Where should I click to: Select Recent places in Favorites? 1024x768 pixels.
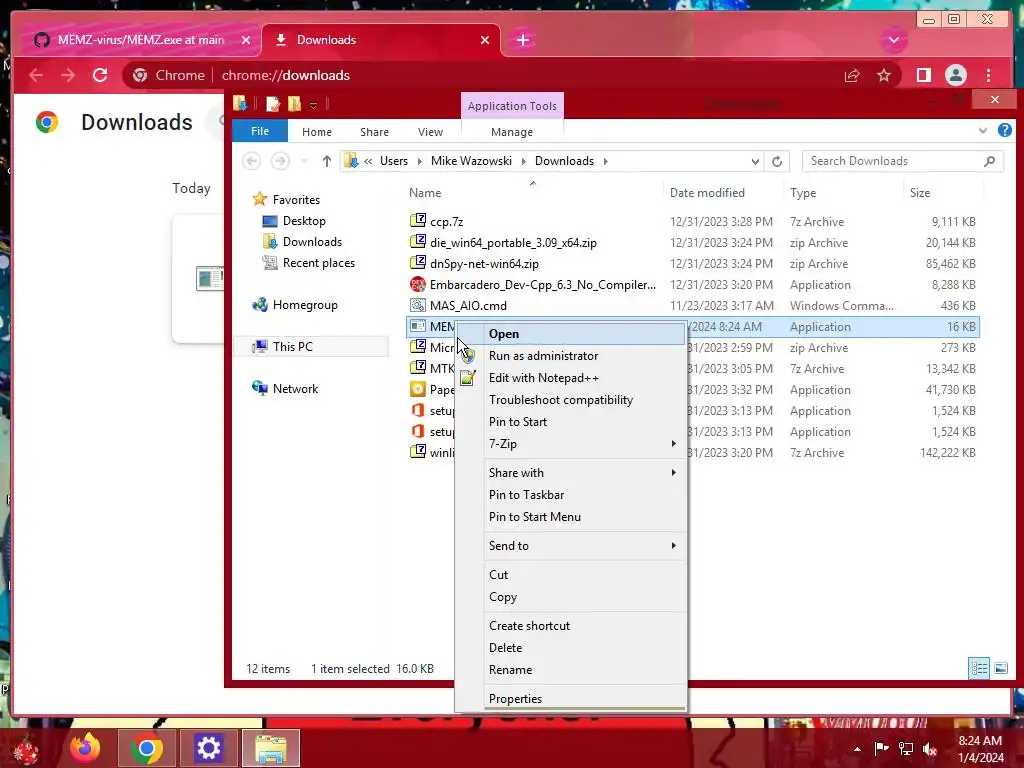[319, 263]
